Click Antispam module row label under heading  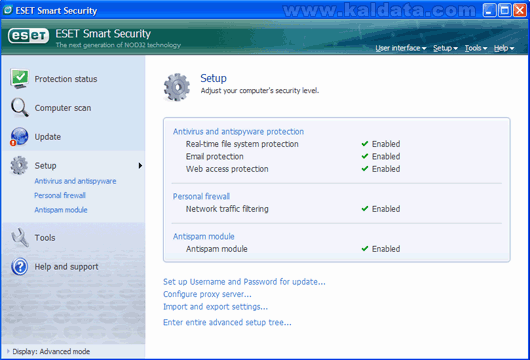click(217, 249)
